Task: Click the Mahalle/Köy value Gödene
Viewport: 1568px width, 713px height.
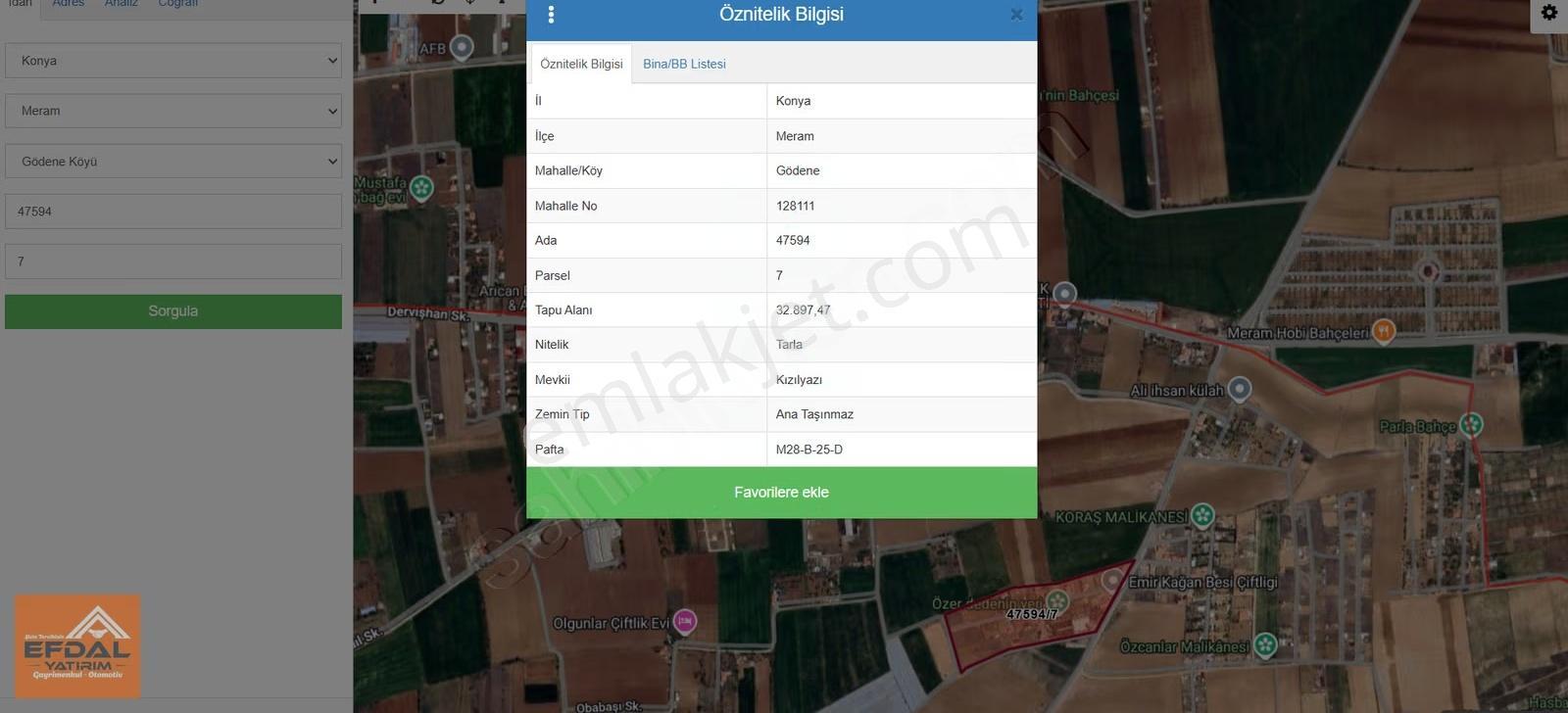Action: click(x=798, y=170)
